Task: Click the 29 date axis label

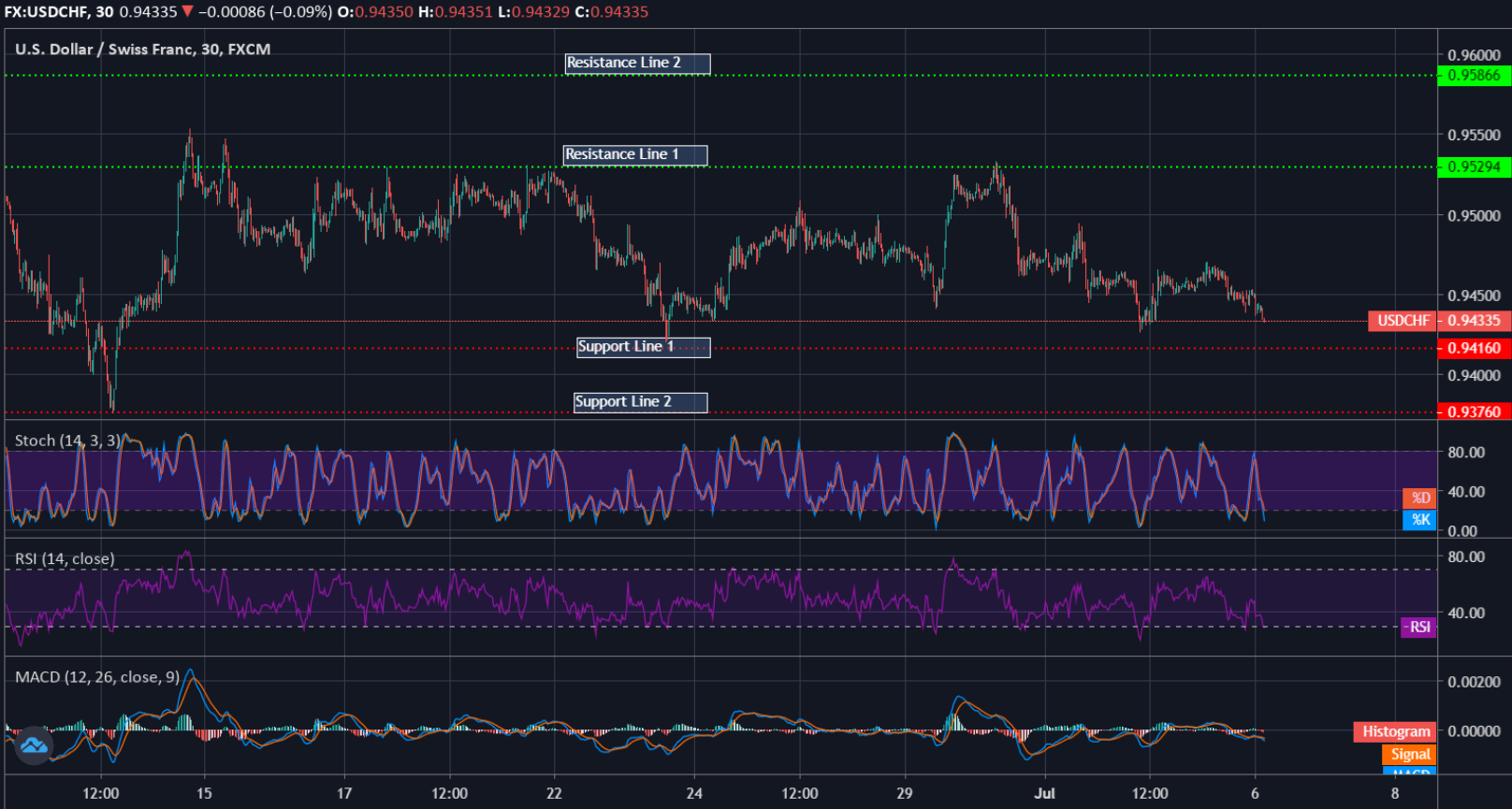Action: 904,793
